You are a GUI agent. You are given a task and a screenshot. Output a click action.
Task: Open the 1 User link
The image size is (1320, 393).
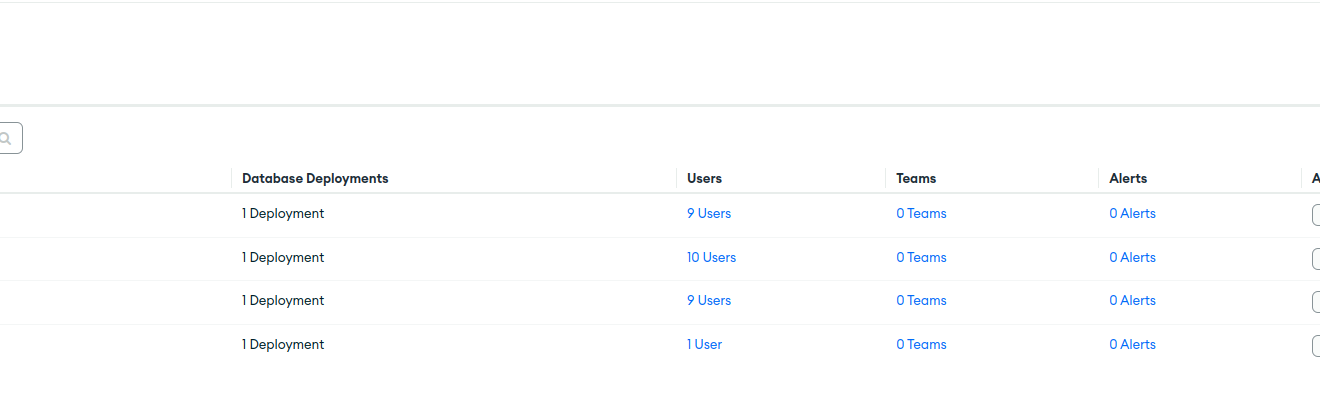tap(704, 344)
